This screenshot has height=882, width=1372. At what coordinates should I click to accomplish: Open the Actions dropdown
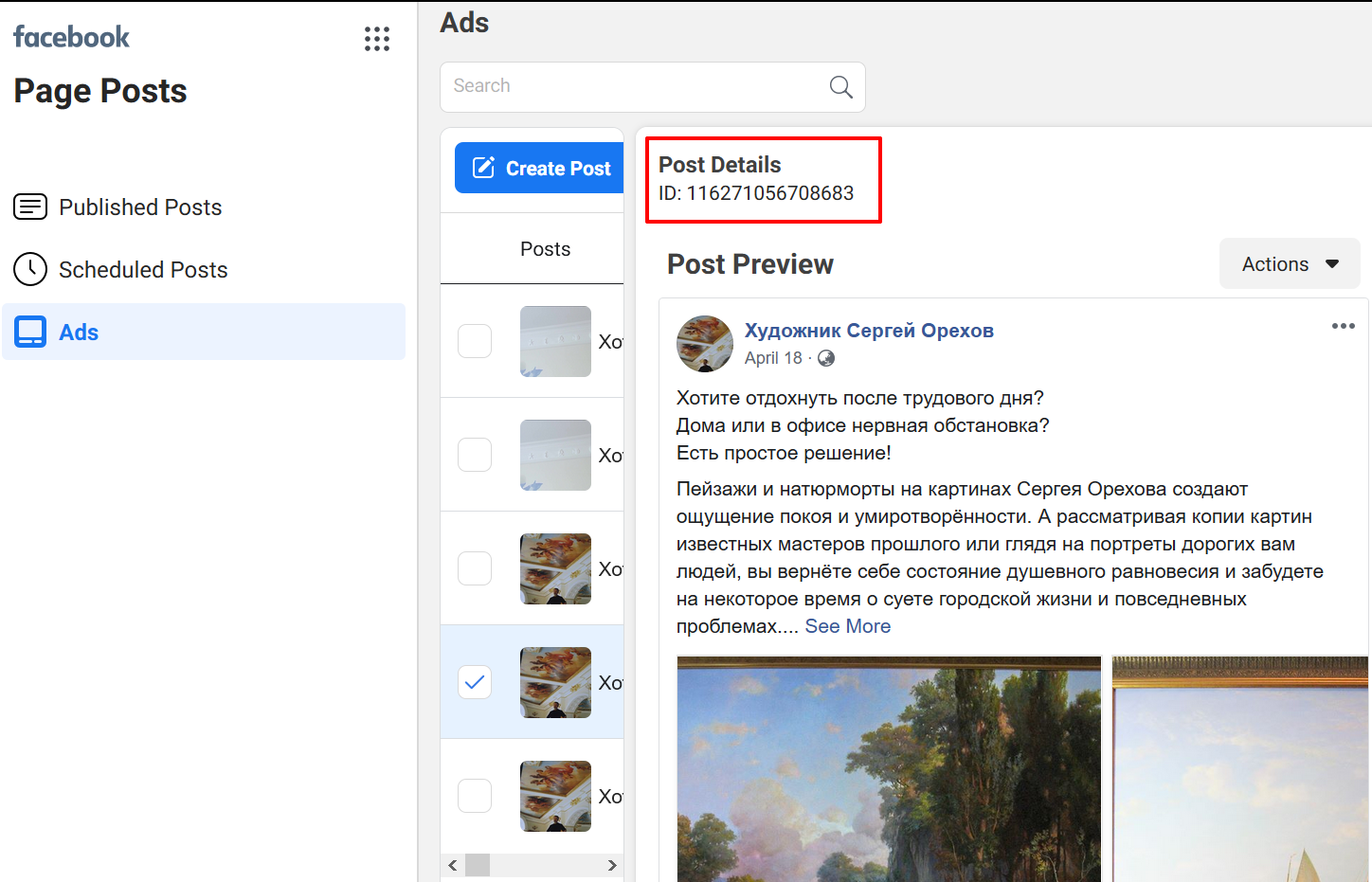1290,263
